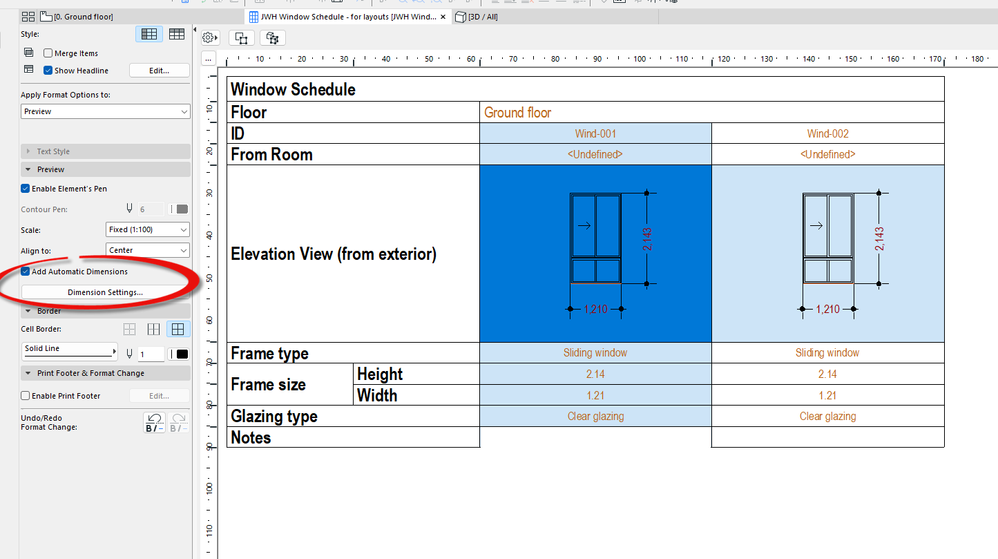The height and width of the screenshot is (559, 998).
Task: Select the second schedule style layout icon
Action: click(176, 34)
